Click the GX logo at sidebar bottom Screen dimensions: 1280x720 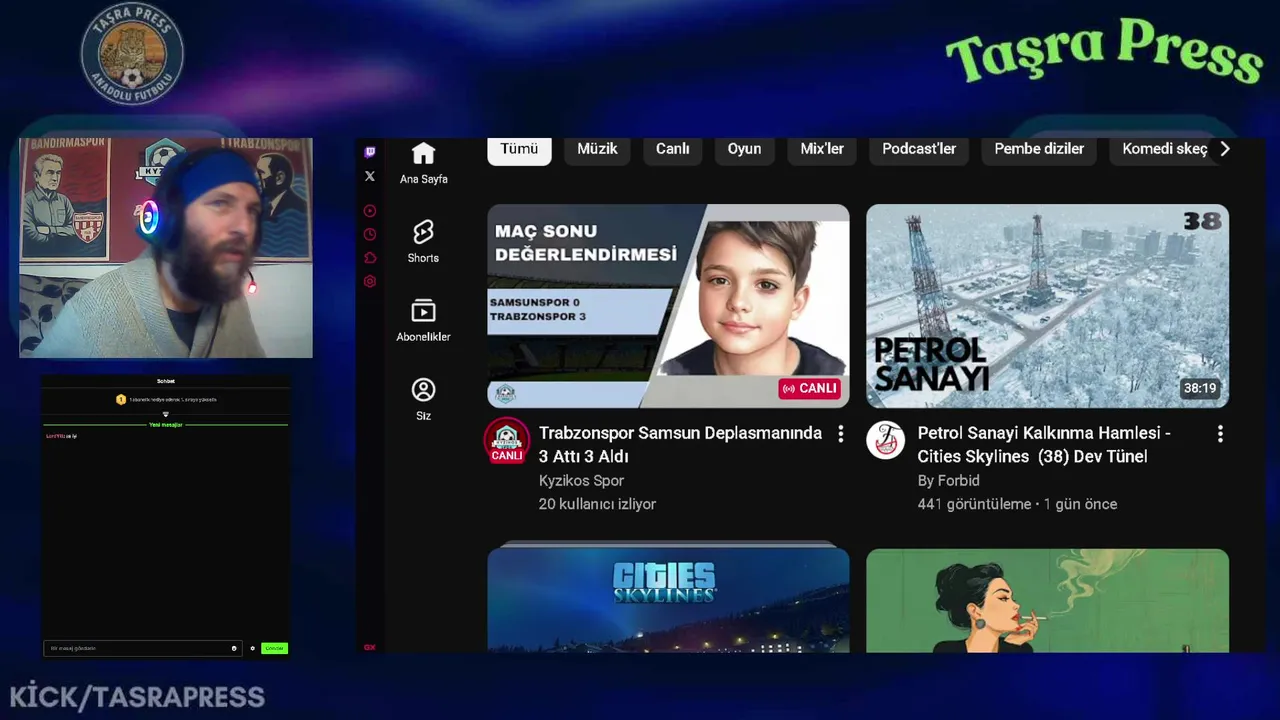tap(370, 647)
